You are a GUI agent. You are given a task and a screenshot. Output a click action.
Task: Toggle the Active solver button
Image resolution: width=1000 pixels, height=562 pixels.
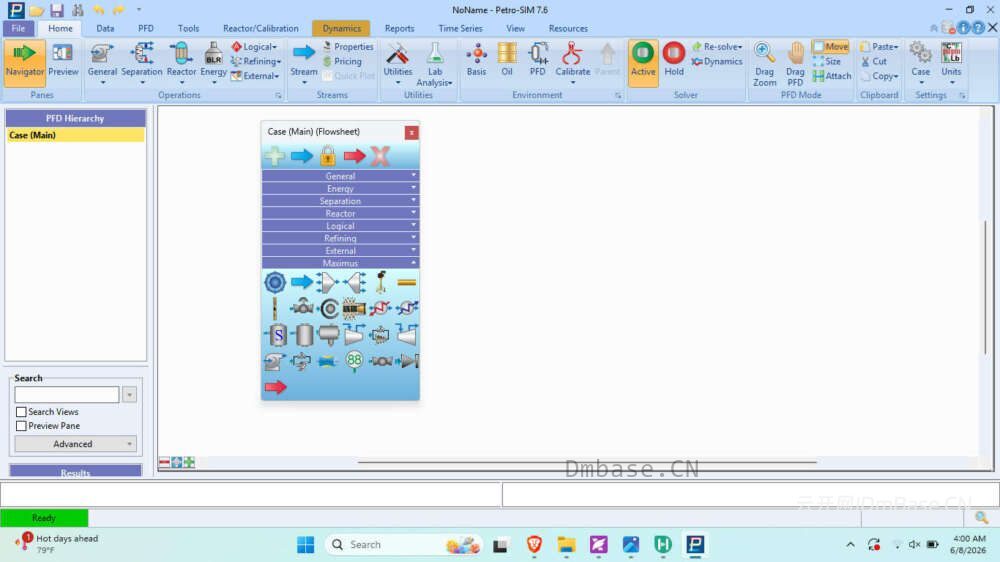pyautogui.click(x=643, y=61)
